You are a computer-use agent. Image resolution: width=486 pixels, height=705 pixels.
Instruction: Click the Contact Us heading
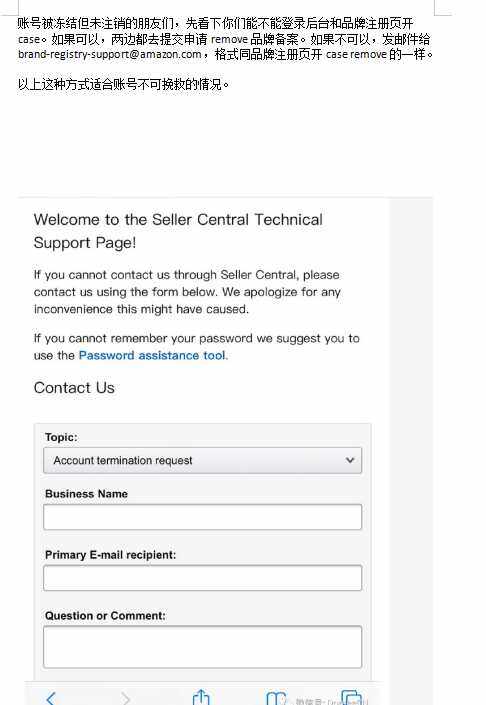(74, 388)
